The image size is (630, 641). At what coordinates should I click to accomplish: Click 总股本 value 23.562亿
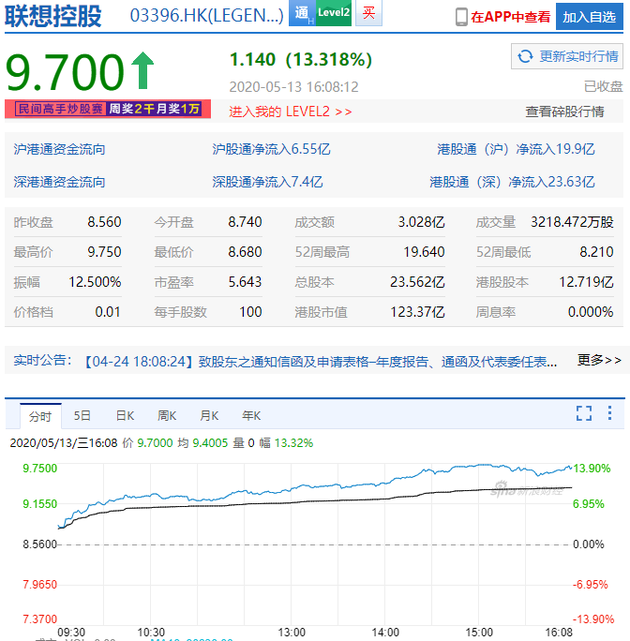pyautogui.click(x=417, y=282)
